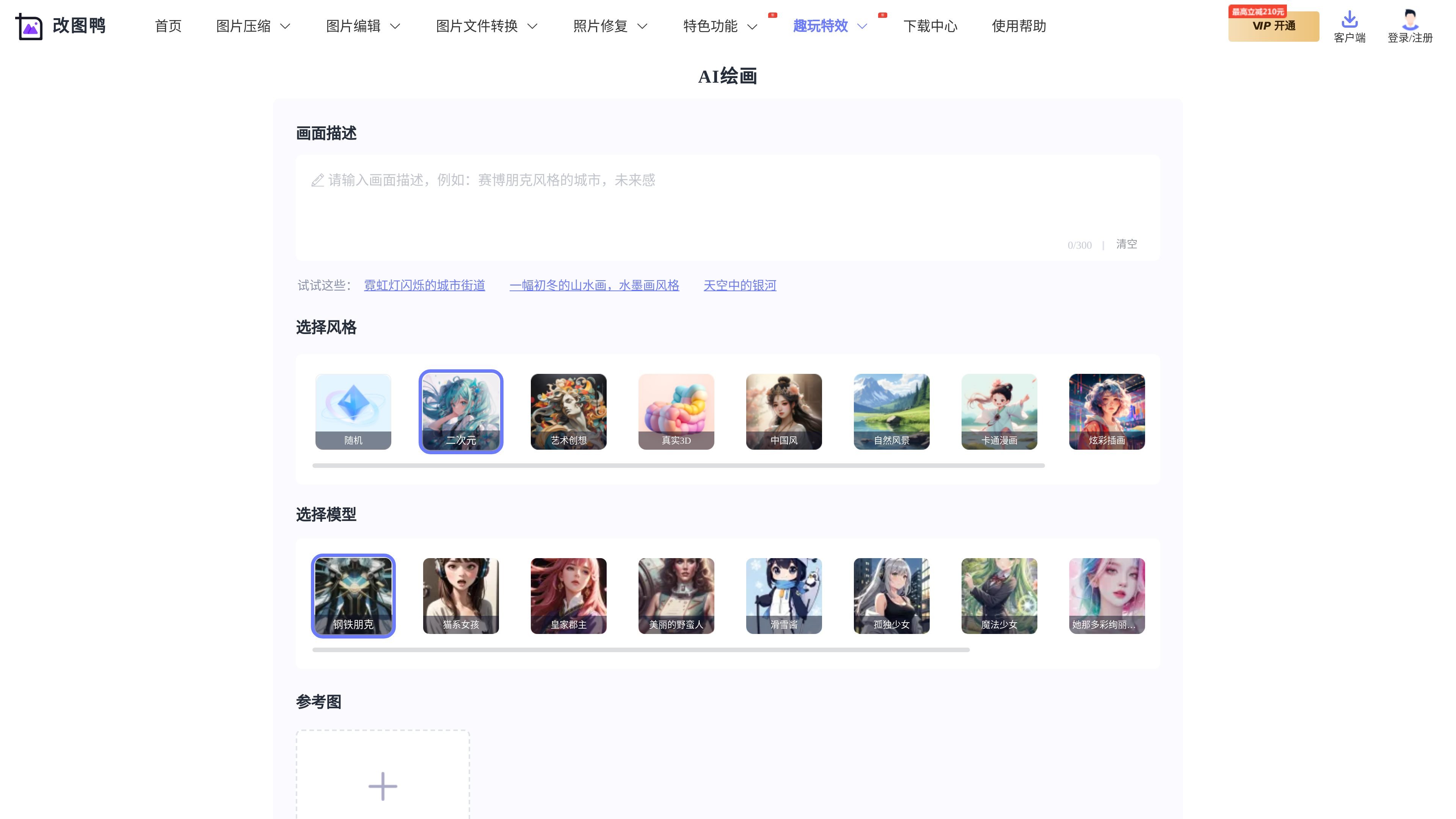Expand the 图片编辑 dropdown menu
Viewport: 1456px width, 819px height.
(363, 26)
